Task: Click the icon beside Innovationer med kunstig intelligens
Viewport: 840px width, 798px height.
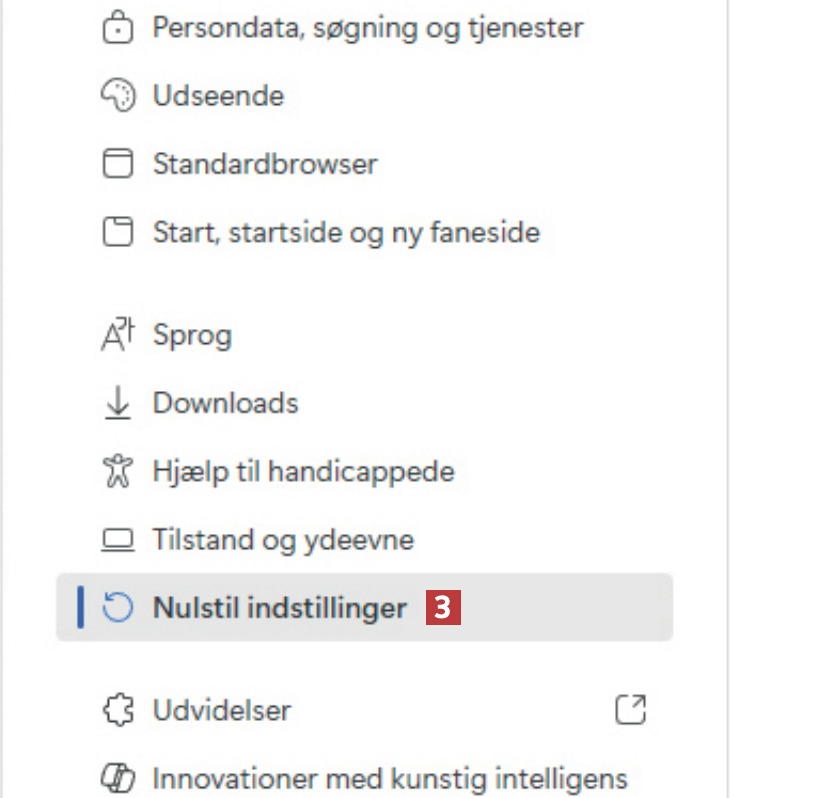Action: click(118, 778)
